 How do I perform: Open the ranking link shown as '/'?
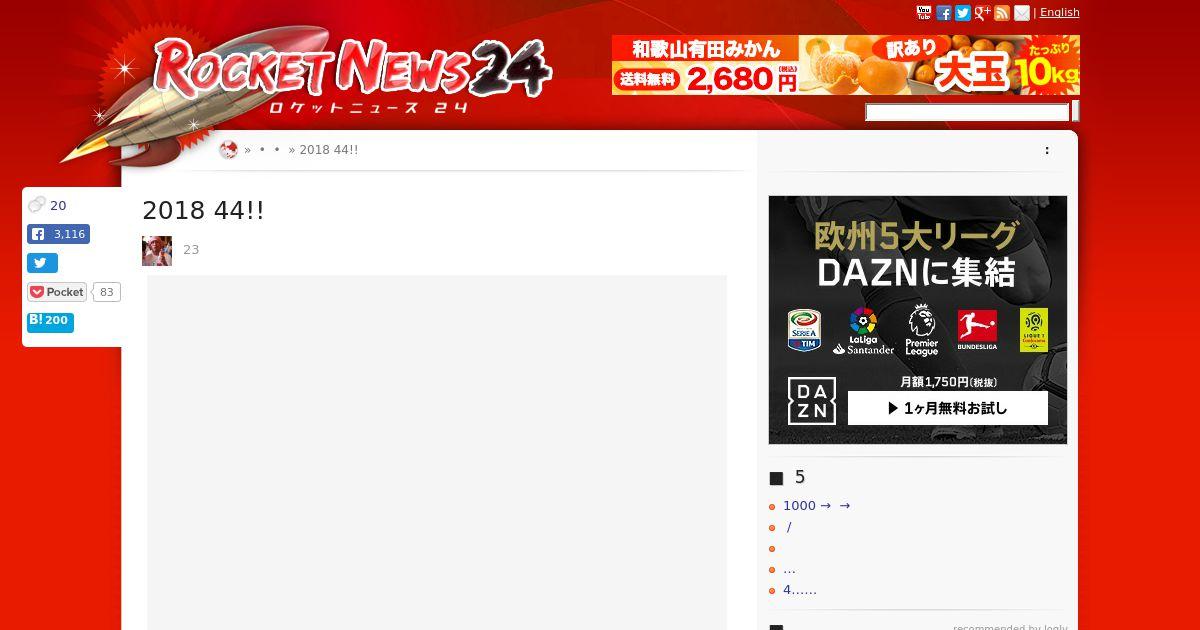(789, 527)
